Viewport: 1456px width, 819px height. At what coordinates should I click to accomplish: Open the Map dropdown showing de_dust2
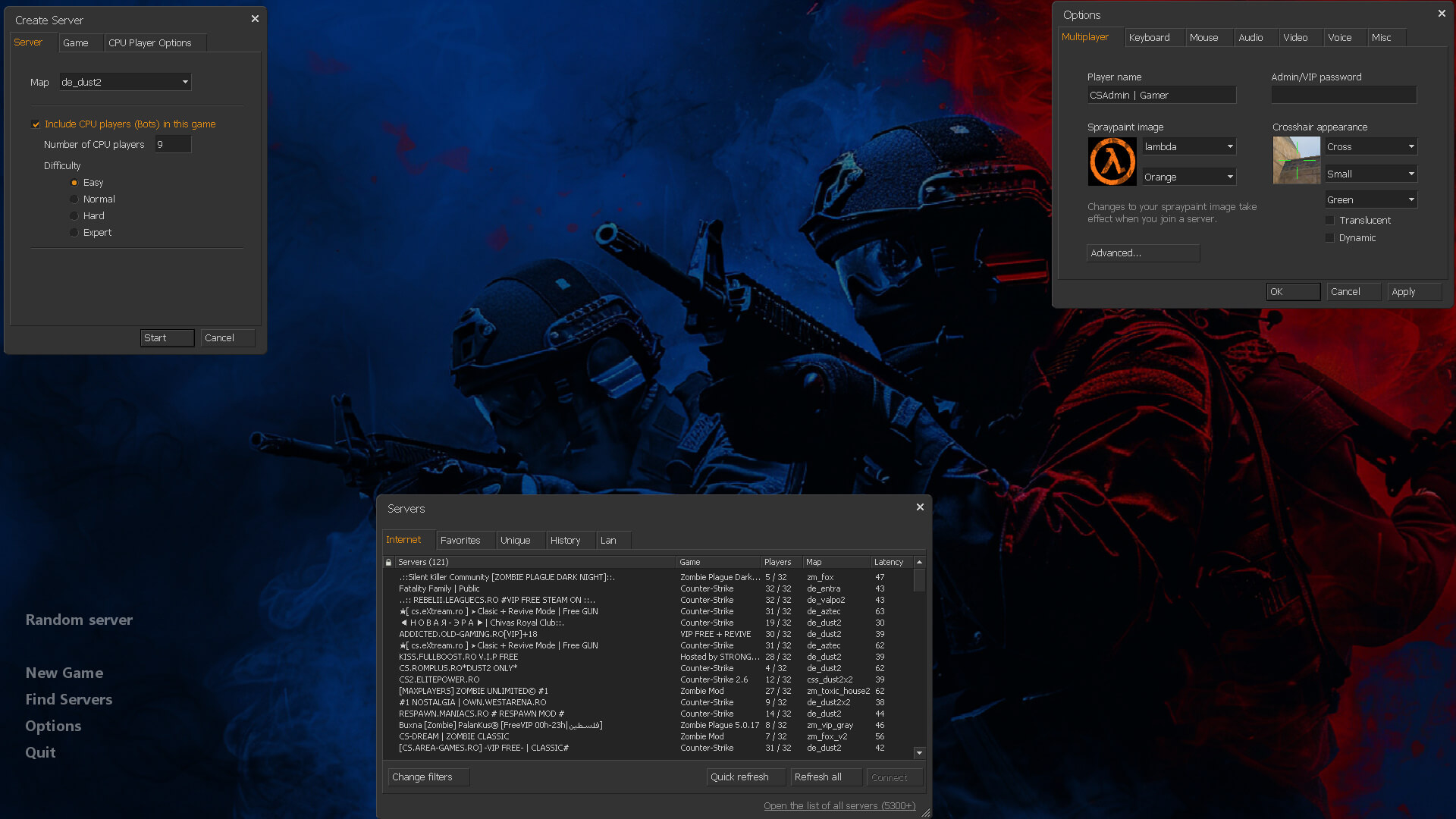click(x=125, y=82)
